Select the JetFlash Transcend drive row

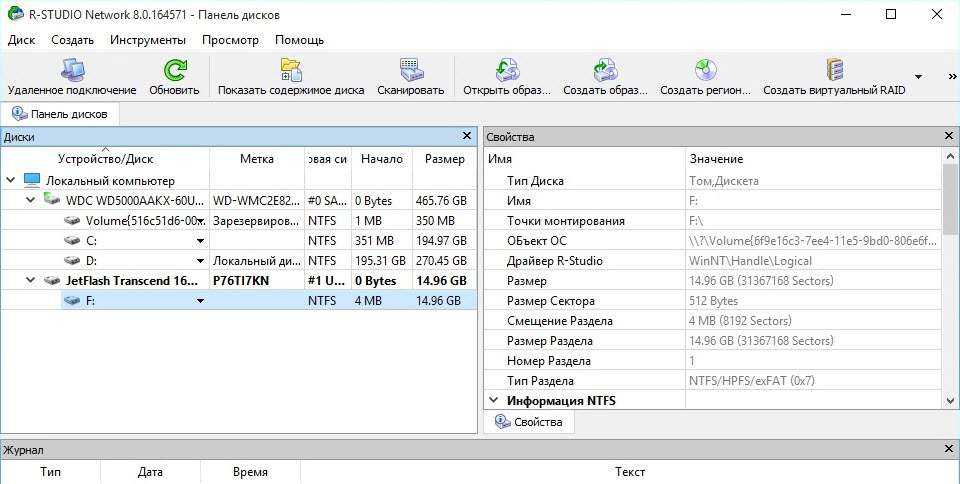pos(130,281)
